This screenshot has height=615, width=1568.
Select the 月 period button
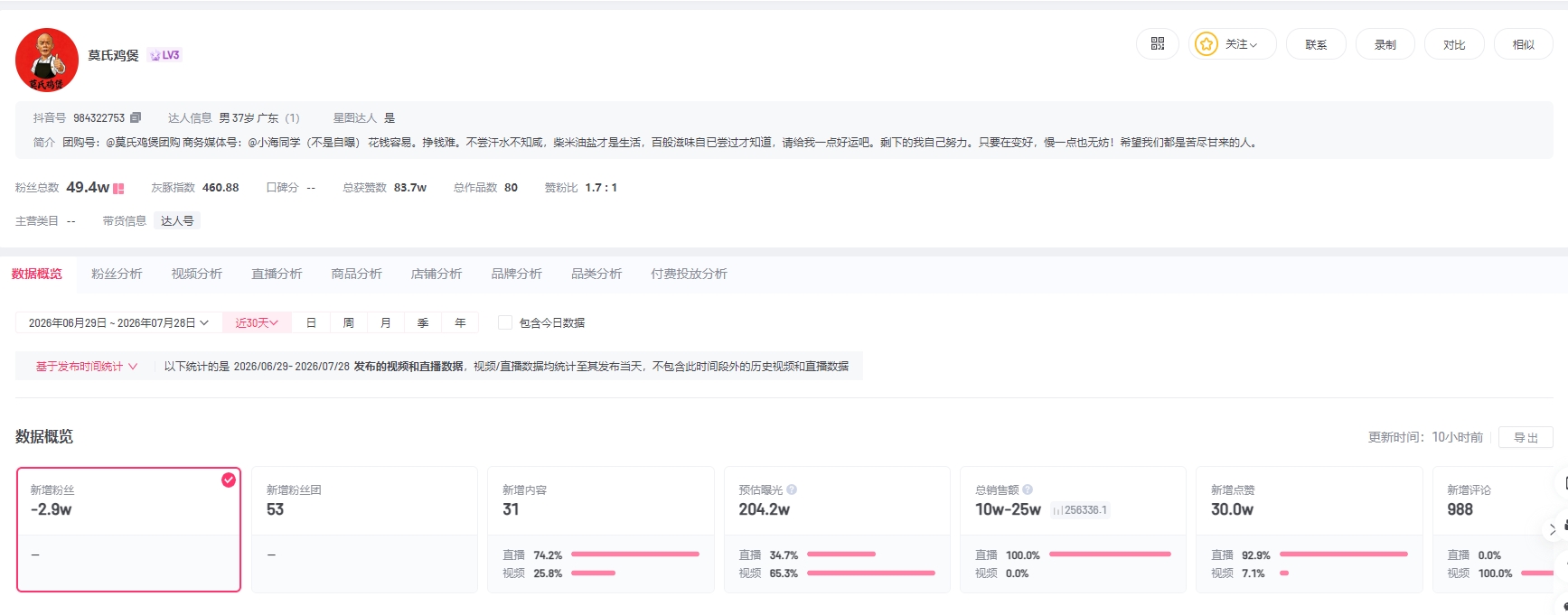tap(386, 322)
